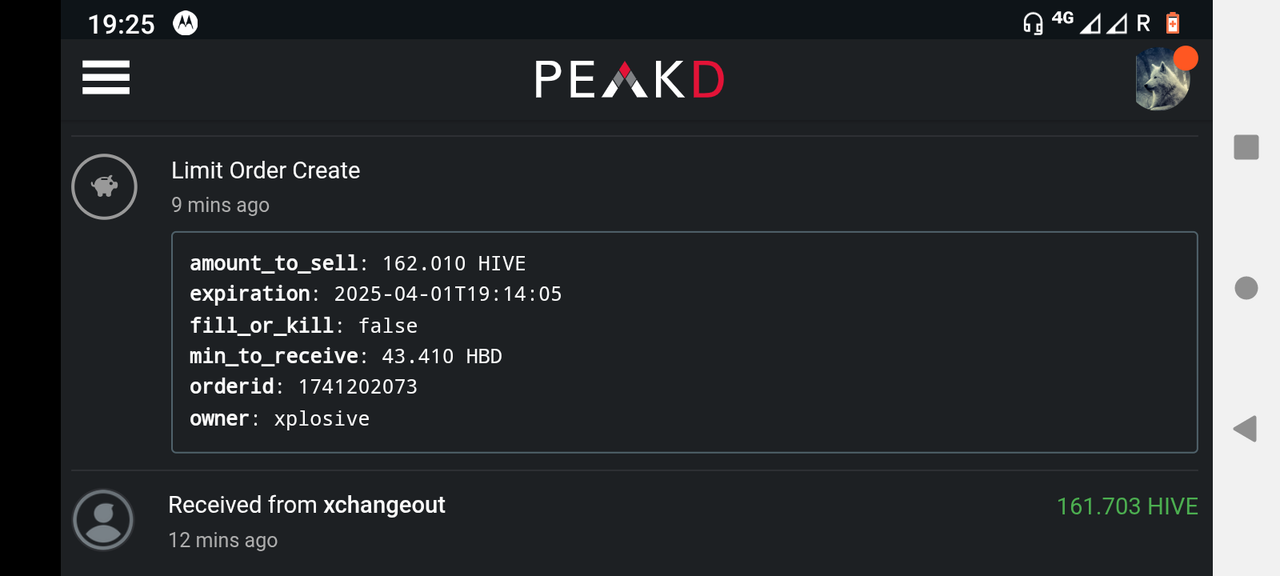Viewport: 1280px width, 576px height.
Task: Tap the 12 mins ago timestamp
Action: 223,540
